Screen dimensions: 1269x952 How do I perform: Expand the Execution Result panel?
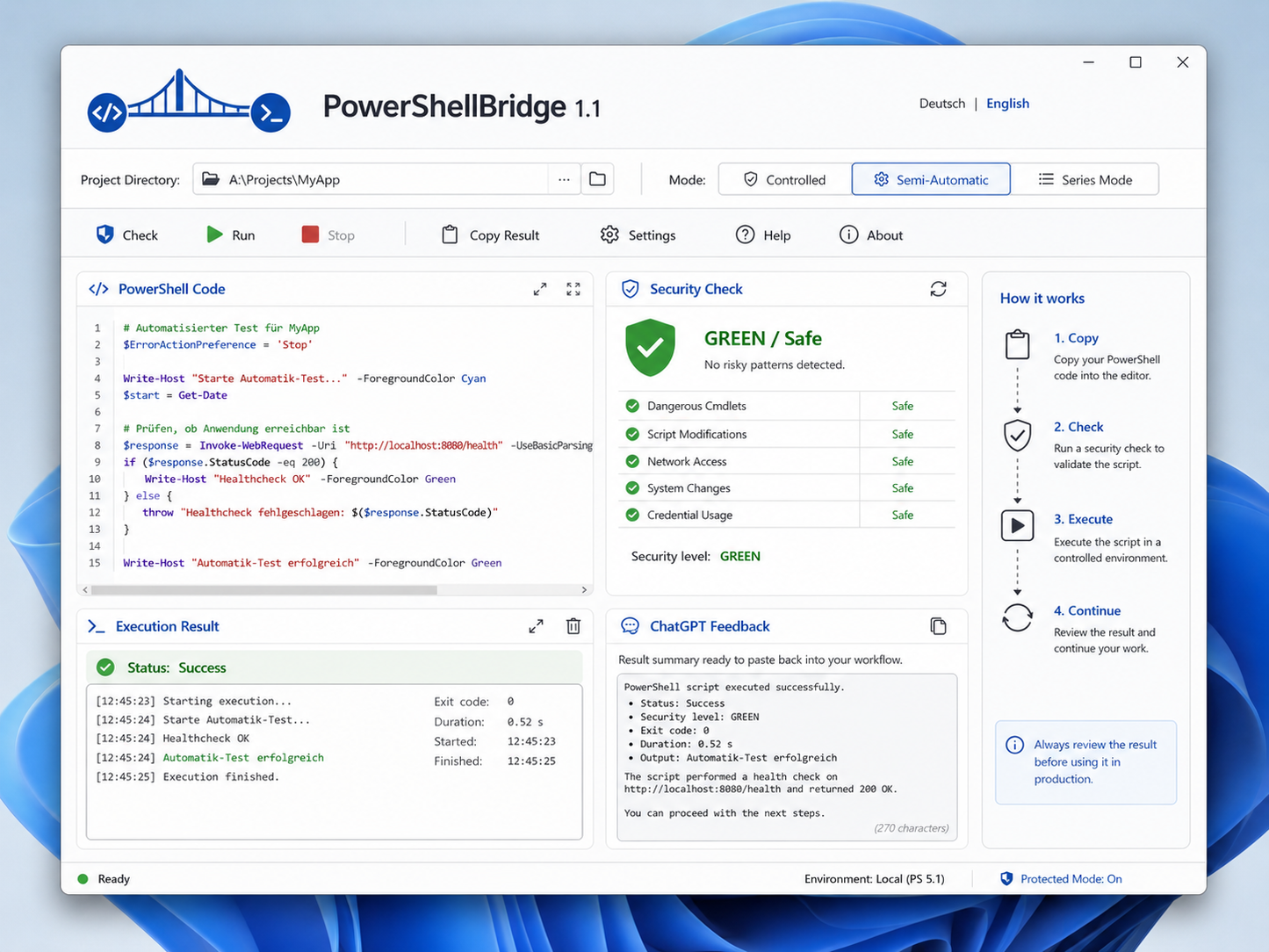pos(536,626)
